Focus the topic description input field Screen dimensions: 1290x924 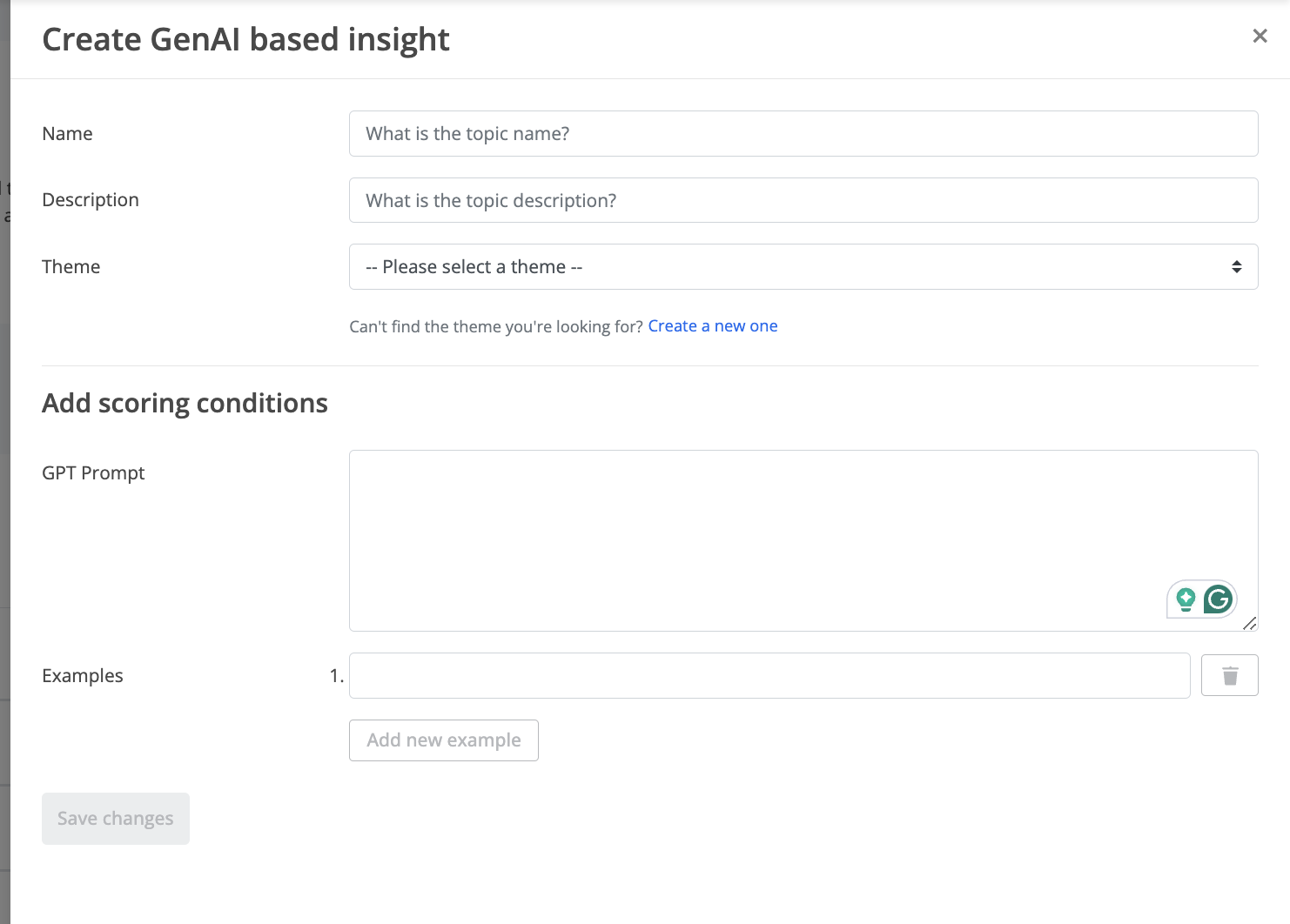click(803, 200)
